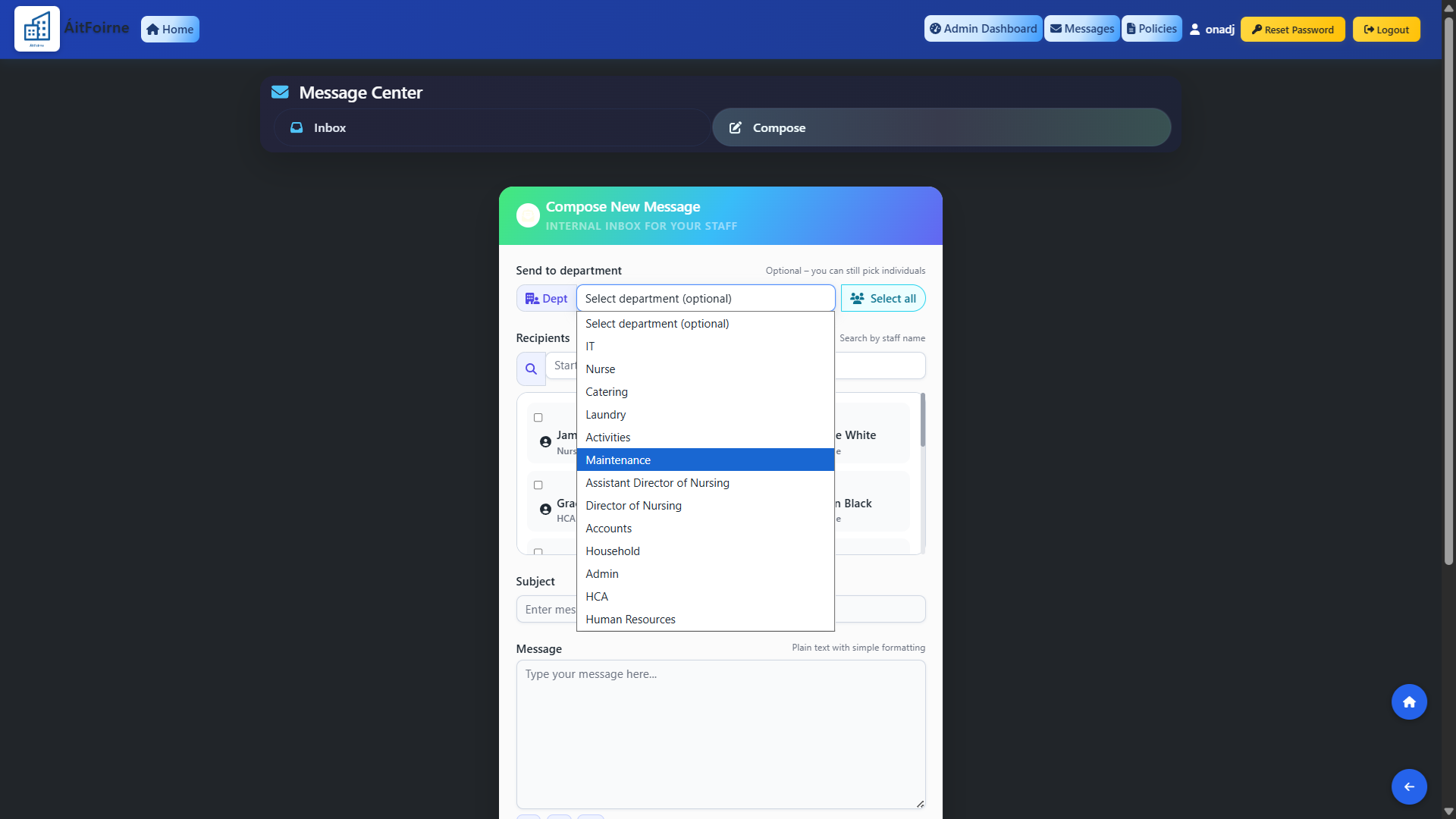This screenshot has height=819, width=1456.
Task: Collapse the department select box
Action: click(x=705, y=299)
